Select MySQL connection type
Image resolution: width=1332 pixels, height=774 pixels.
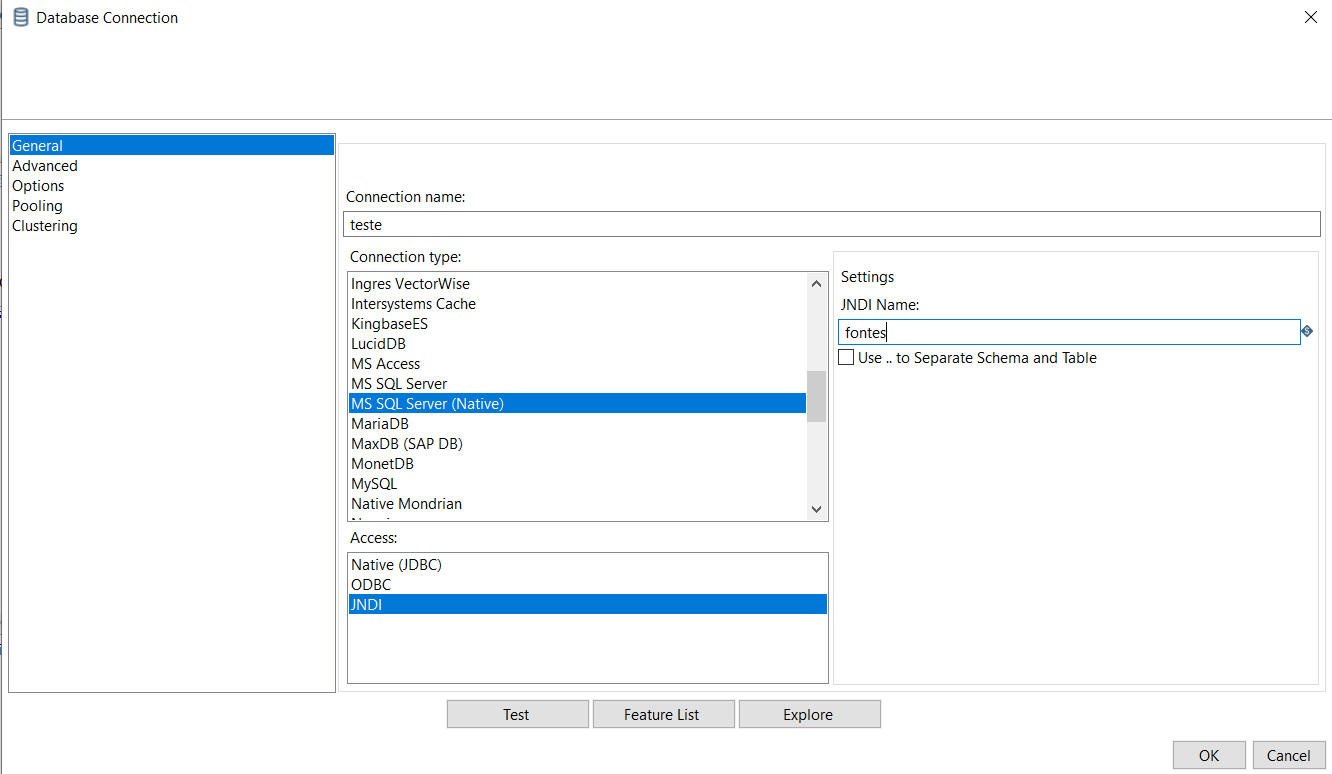coord(577,483)
